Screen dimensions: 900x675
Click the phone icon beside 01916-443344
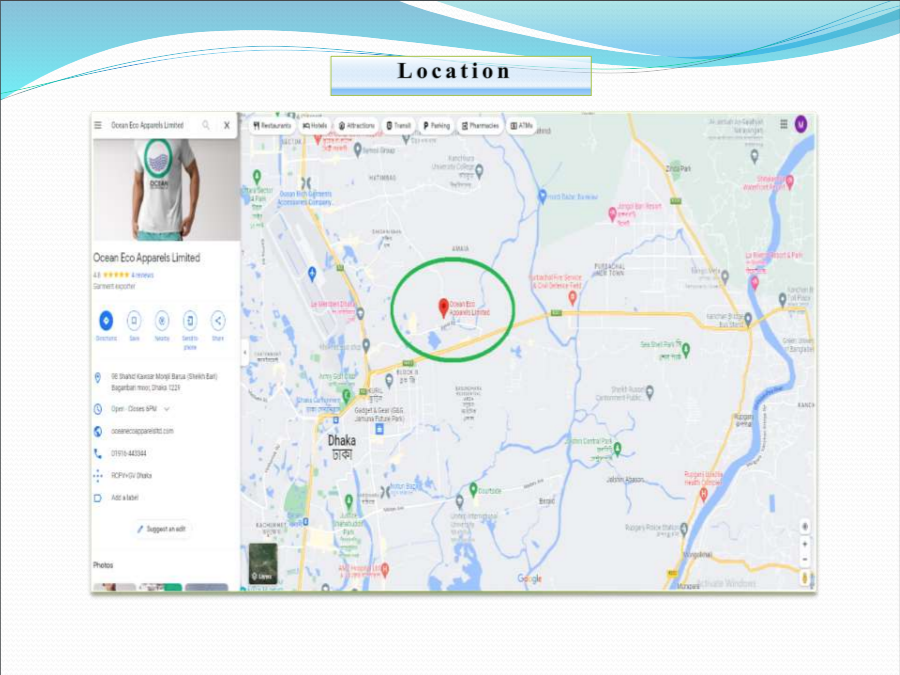coord(98,453)
